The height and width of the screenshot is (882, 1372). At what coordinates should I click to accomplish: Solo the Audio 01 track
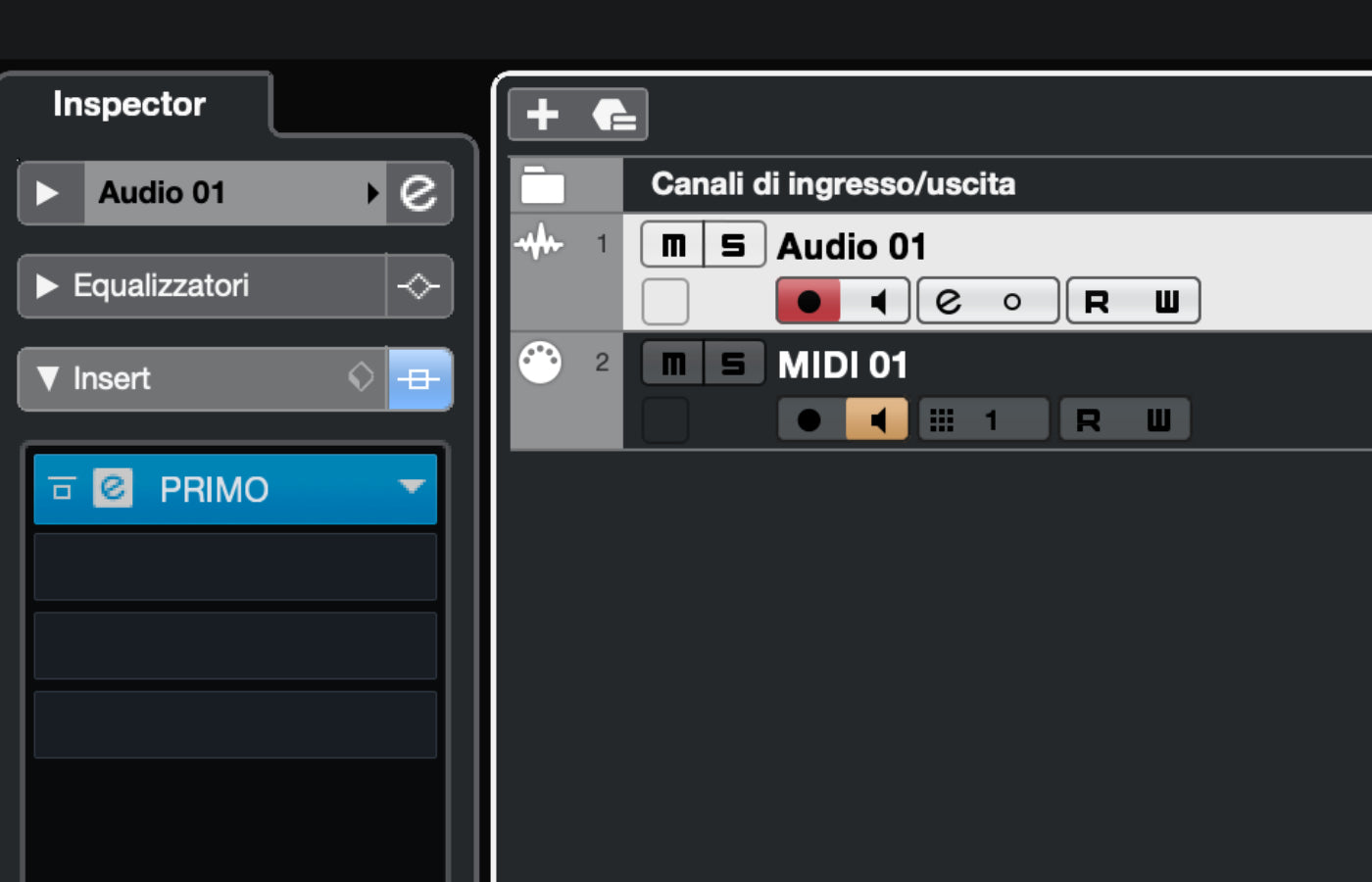pyautogui.click(x=733, y=245)
